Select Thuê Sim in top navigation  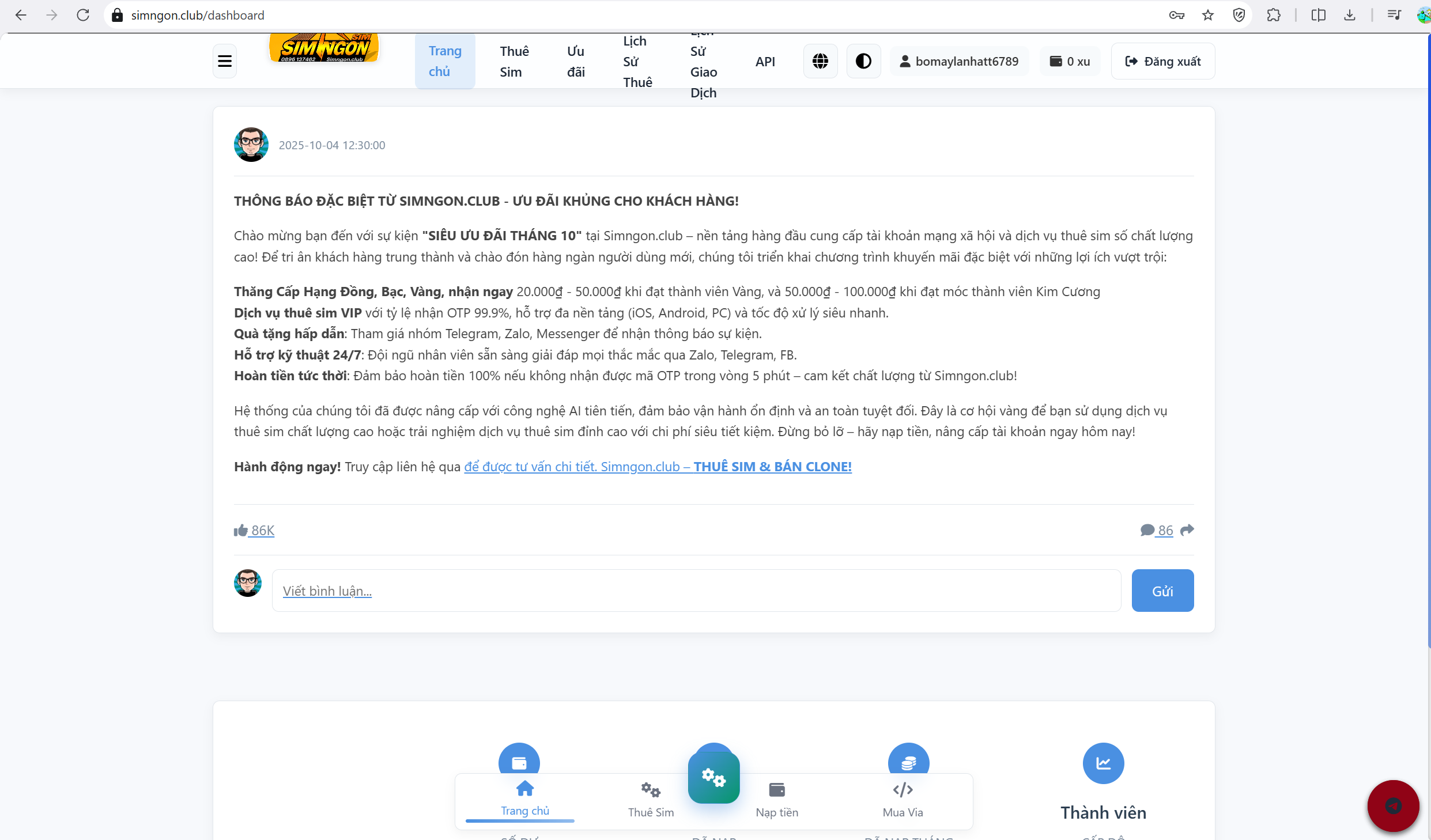pos(514,61)
